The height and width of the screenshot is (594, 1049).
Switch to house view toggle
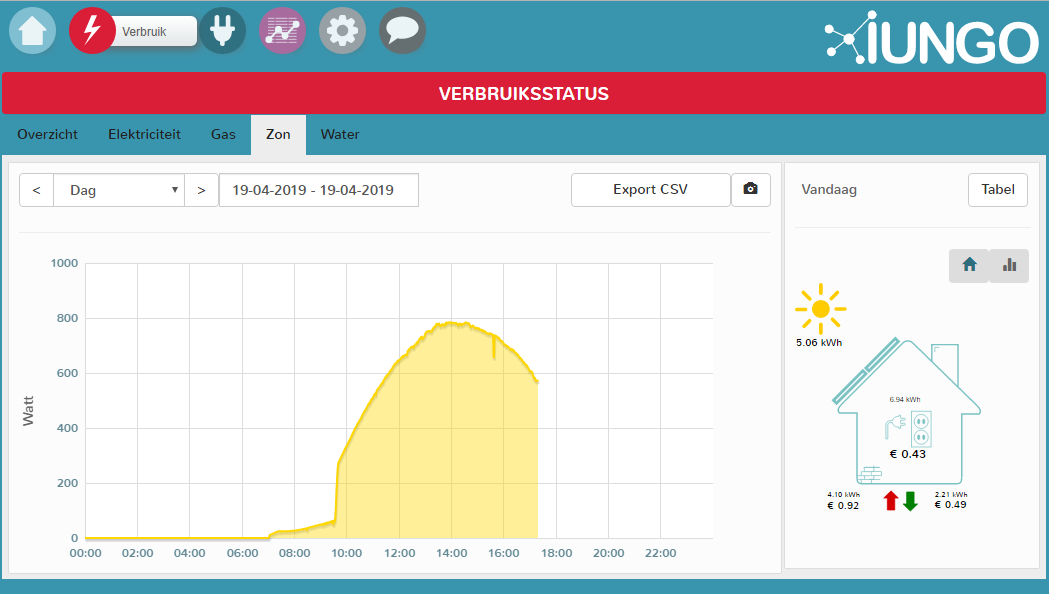(968, 265)
